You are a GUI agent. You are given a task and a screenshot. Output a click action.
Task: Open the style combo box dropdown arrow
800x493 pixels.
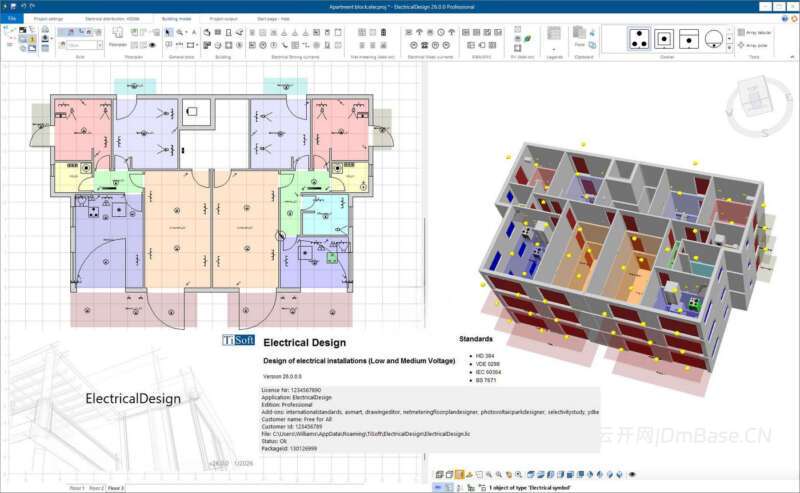pos(99,45)
